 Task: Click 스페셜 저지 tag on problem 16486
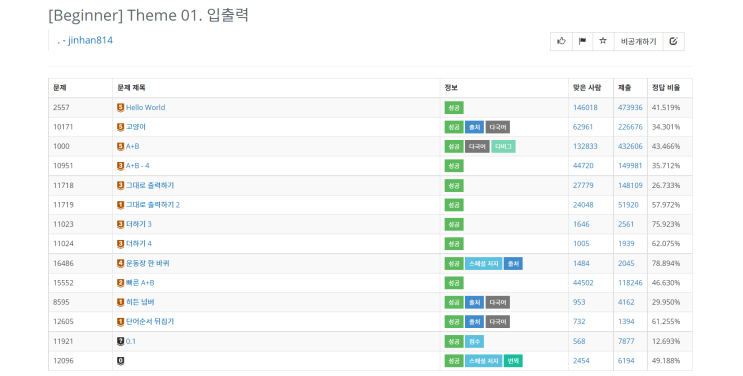(x=483, y=264)
